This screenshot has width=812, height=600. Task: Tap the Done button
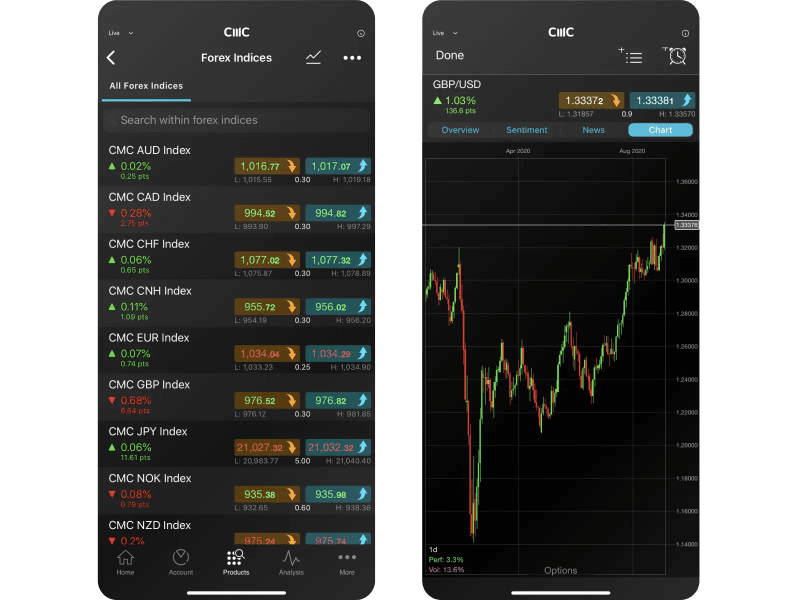click(450, 56)
